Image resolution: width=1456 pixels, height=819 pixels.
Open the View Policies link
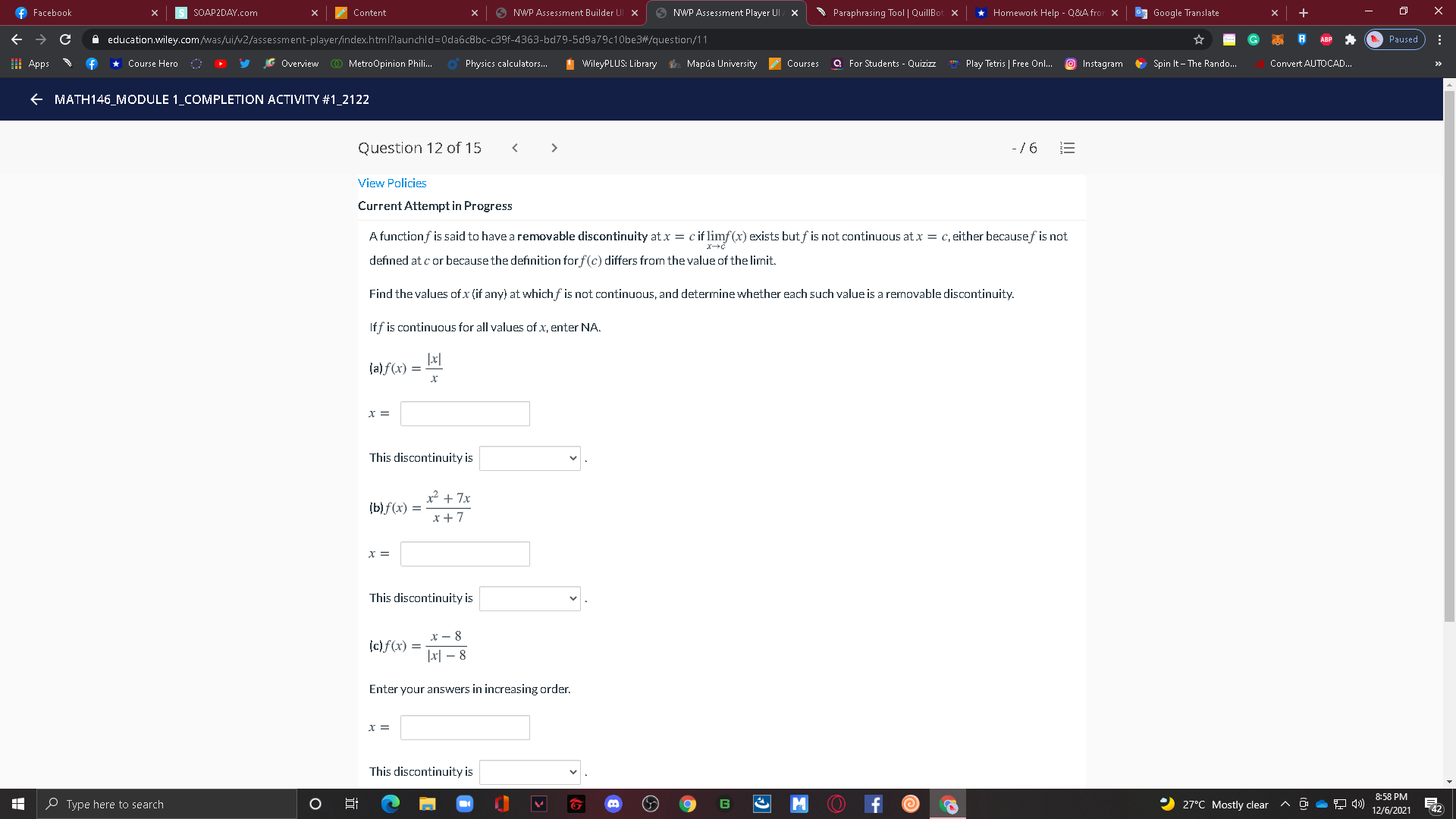(x=391, y=183)
